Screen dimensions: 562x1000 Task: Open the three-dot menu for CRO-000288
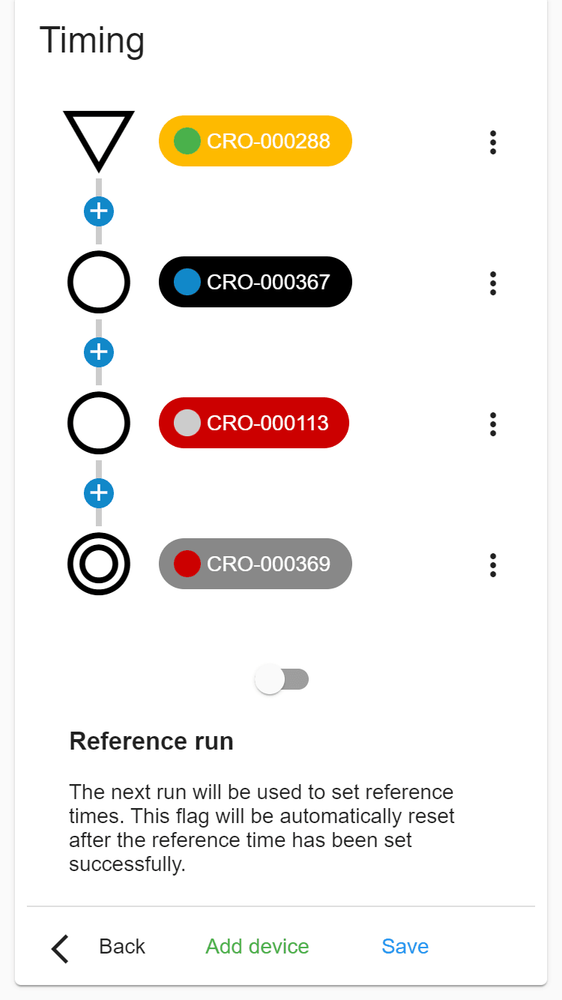pos(492,142)
